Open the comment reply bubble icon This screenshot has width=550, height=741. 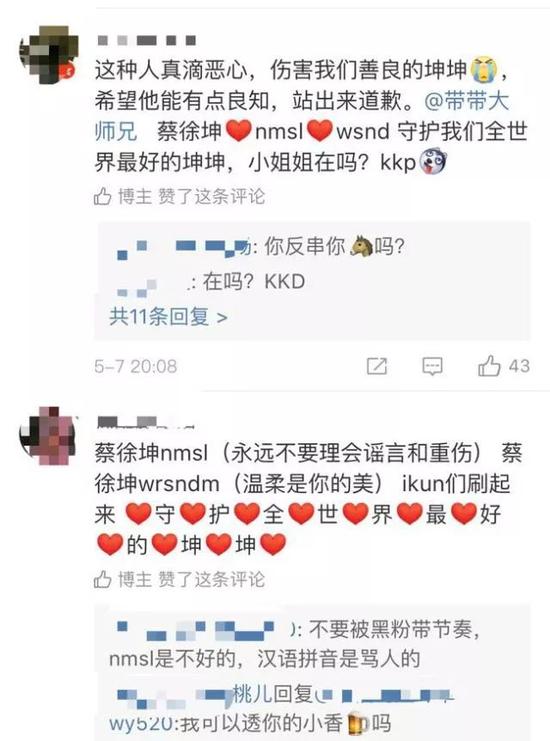point(432,366)
